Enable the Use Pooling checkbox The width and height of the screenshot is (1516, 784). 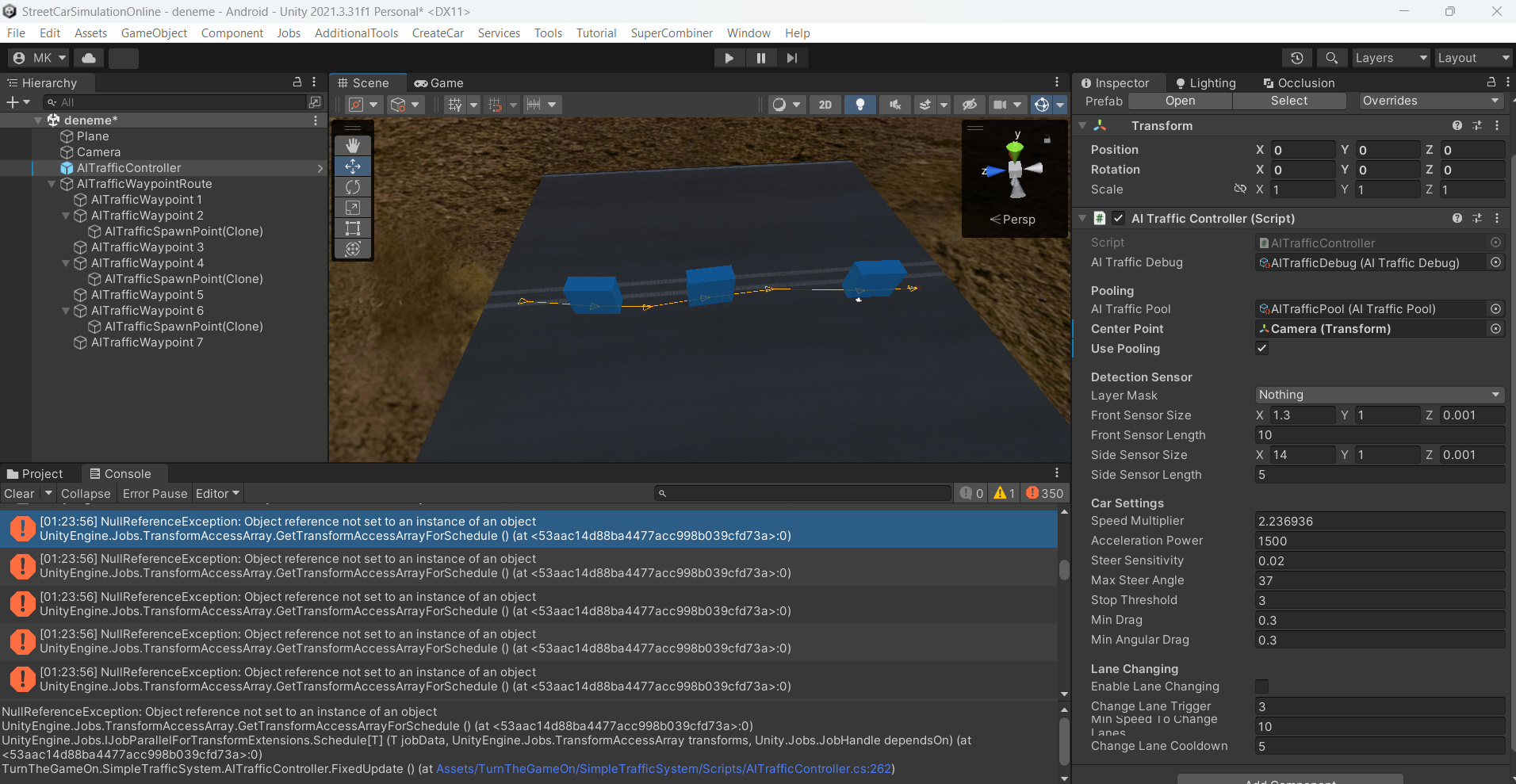tap(1261, 348)
